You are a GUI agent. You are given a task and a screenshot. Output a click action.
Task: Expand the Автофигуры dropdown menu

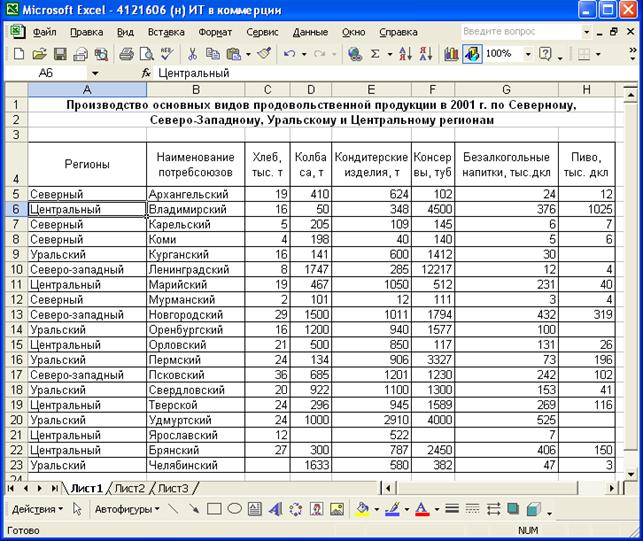[x=124, y=509]
